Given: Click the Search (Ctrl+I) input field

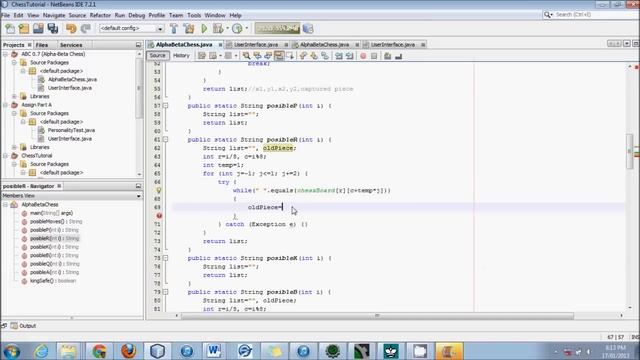Looking at the screenshot, I should pyautogui.click(x=594, y=15).
